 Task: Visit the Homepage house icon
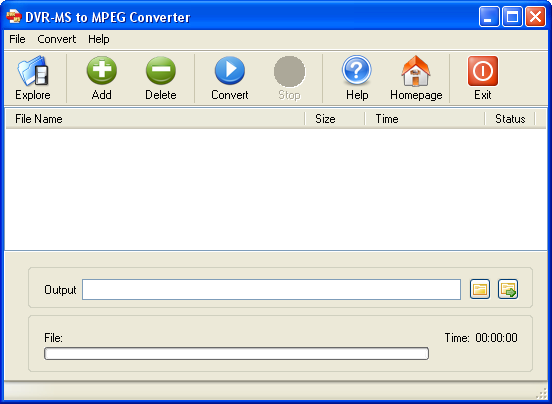point(416,71)
